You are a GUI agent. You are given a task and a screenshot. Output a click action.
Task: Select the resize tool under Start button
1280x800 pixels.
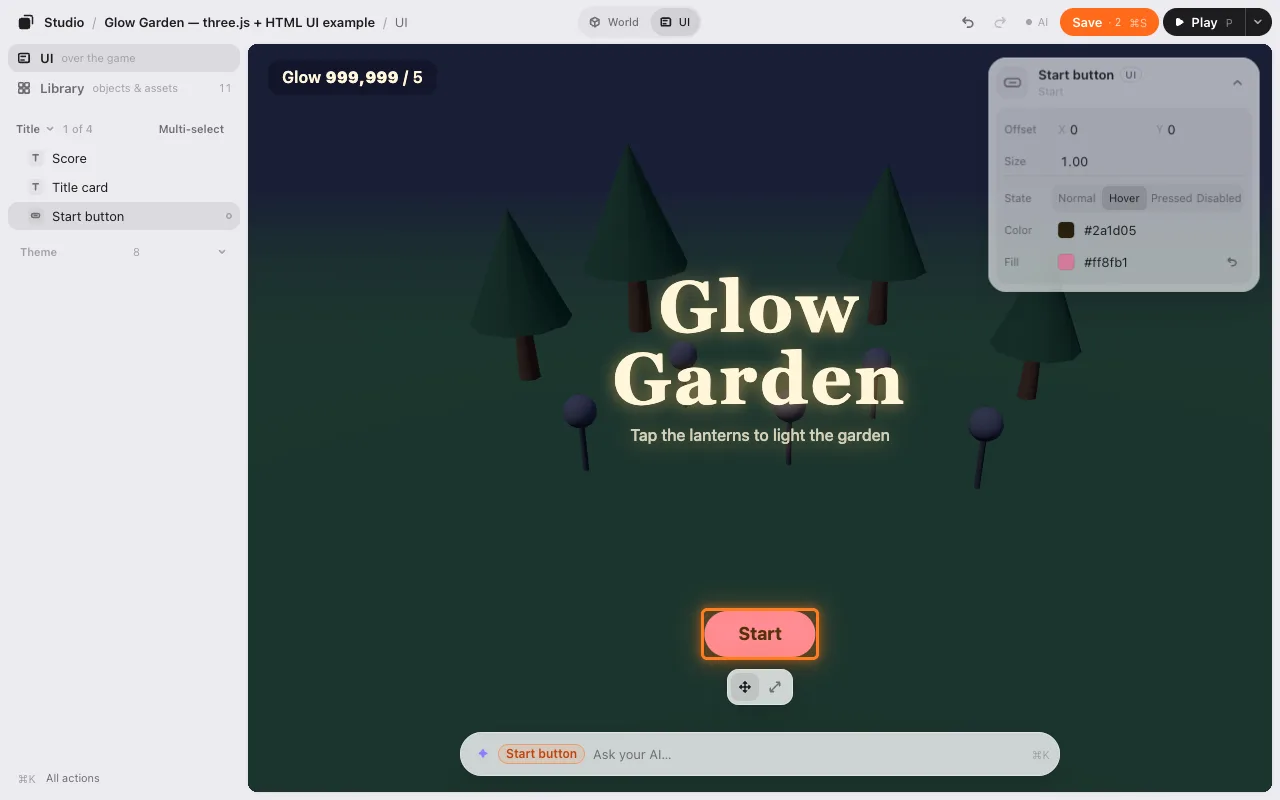tap(775, 687)
